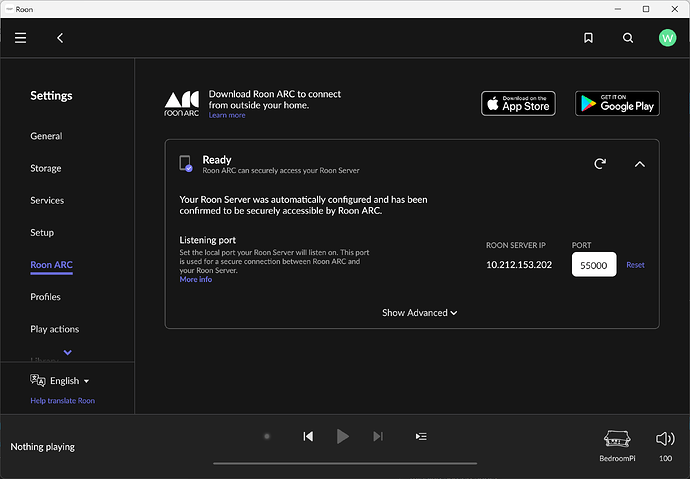
Task: Click the playback seek bar
Action: click(x=345, y=463)
